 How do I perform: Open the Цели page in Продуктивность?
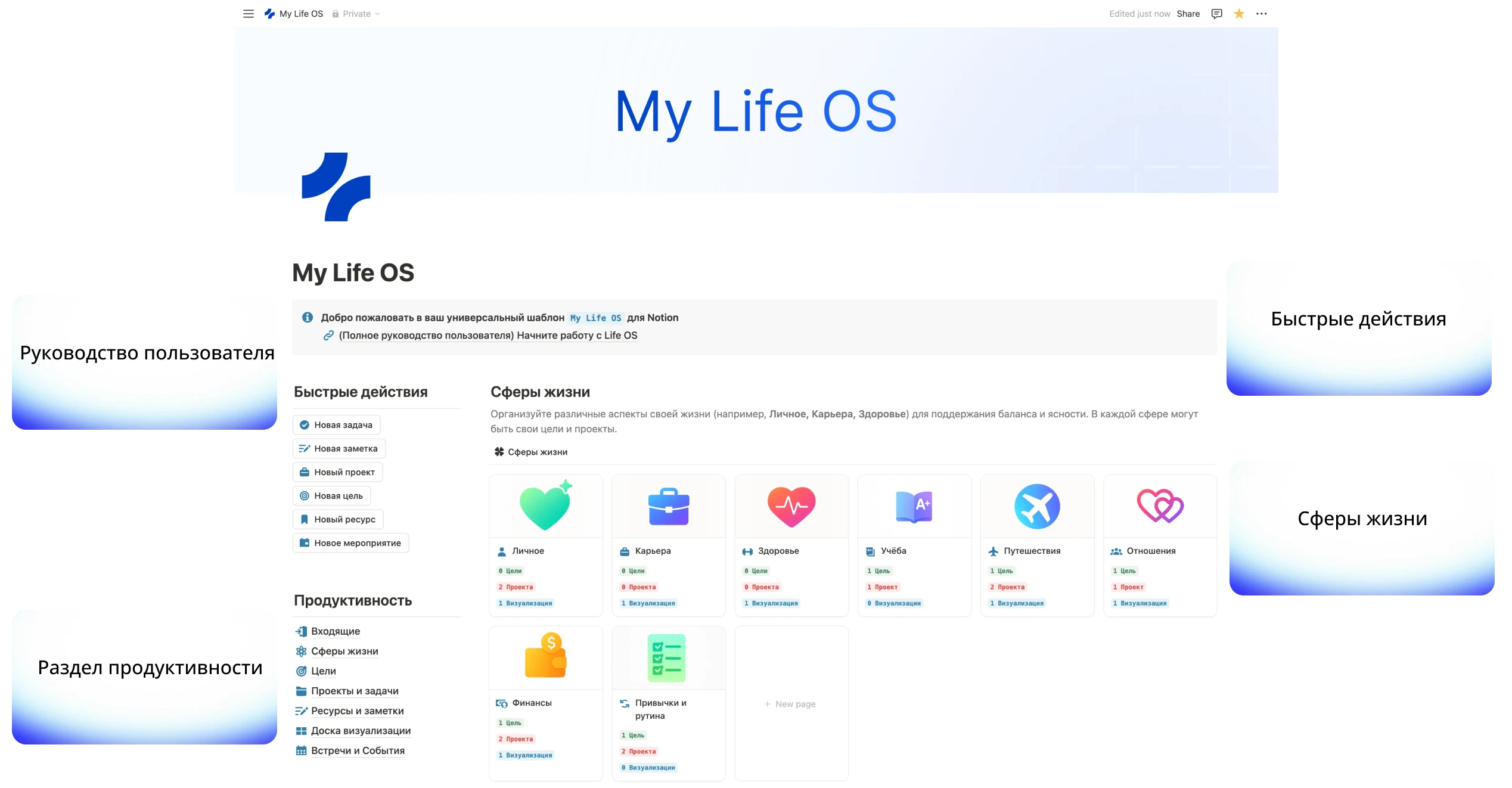[x=323, y=671]
